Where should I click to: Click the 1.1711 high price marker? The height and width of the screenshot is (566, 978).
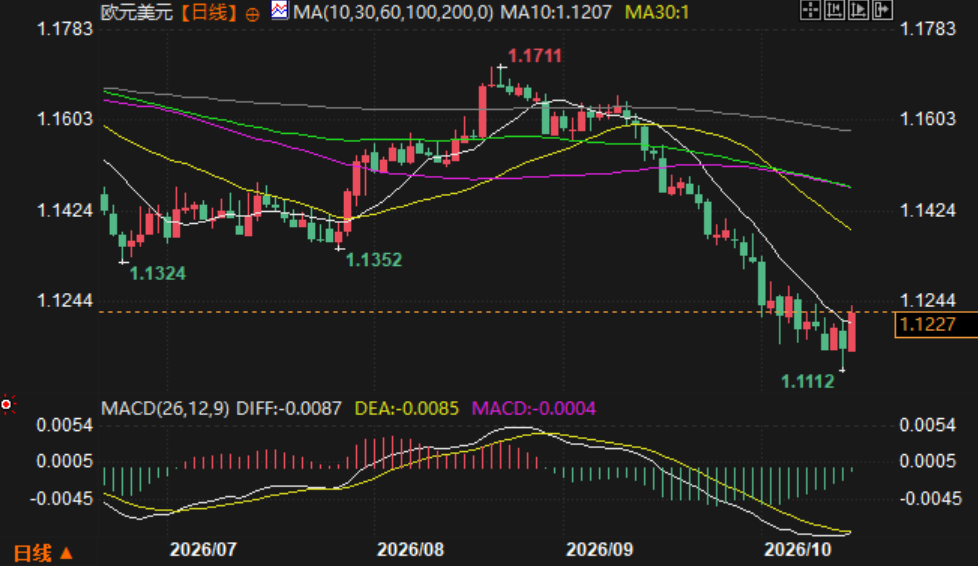(x=535, y=56)
